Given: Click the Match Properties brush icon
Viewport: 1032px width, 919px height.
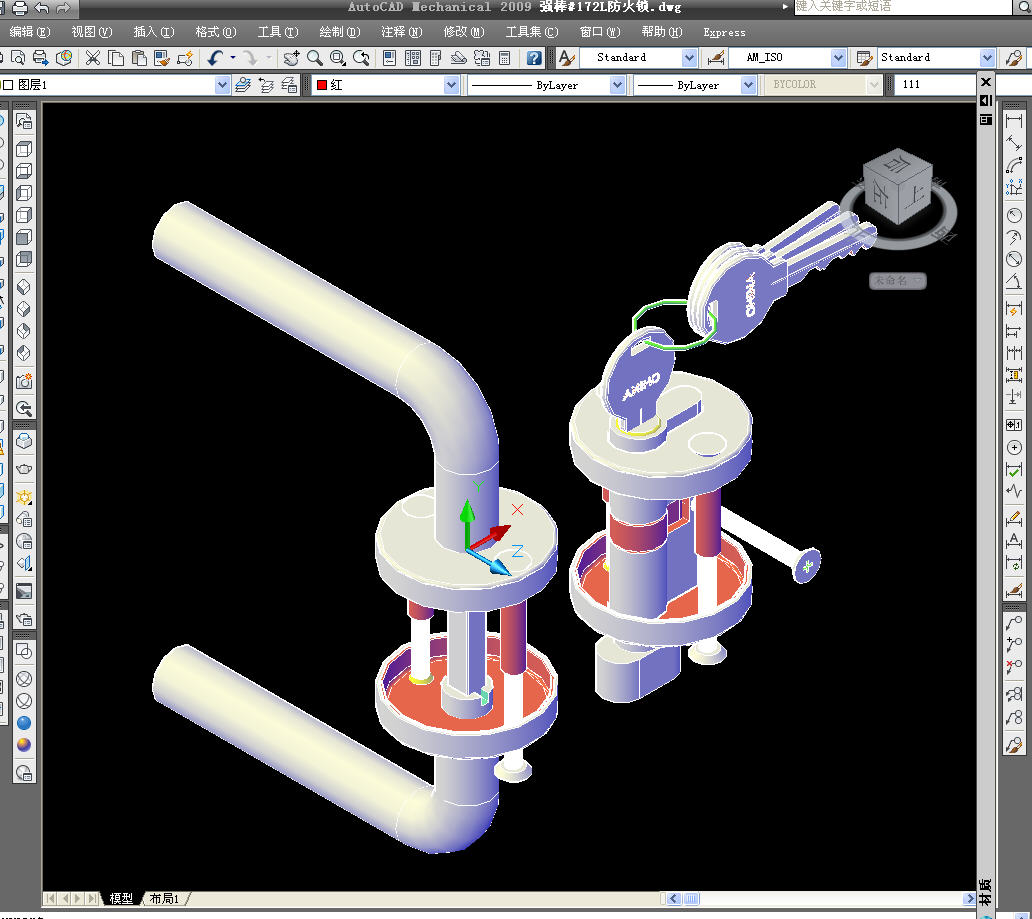Looking at the screenshot, I should (161, 58).
